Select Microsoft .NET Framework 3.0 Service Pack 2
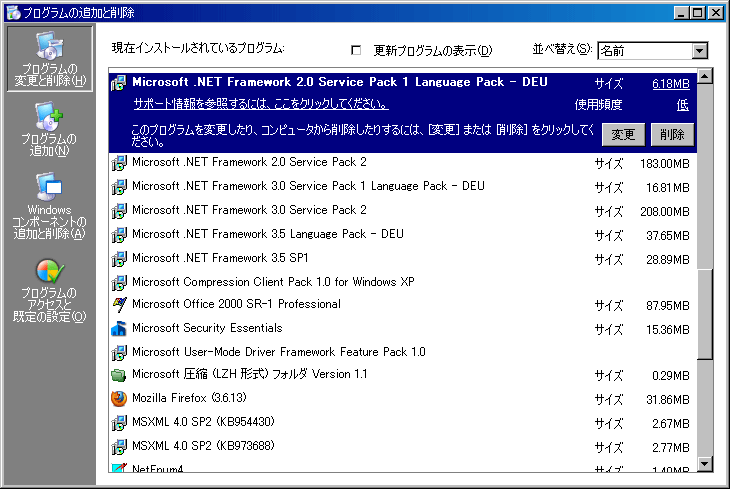This screenshot has height=489, width=730. 403,211
